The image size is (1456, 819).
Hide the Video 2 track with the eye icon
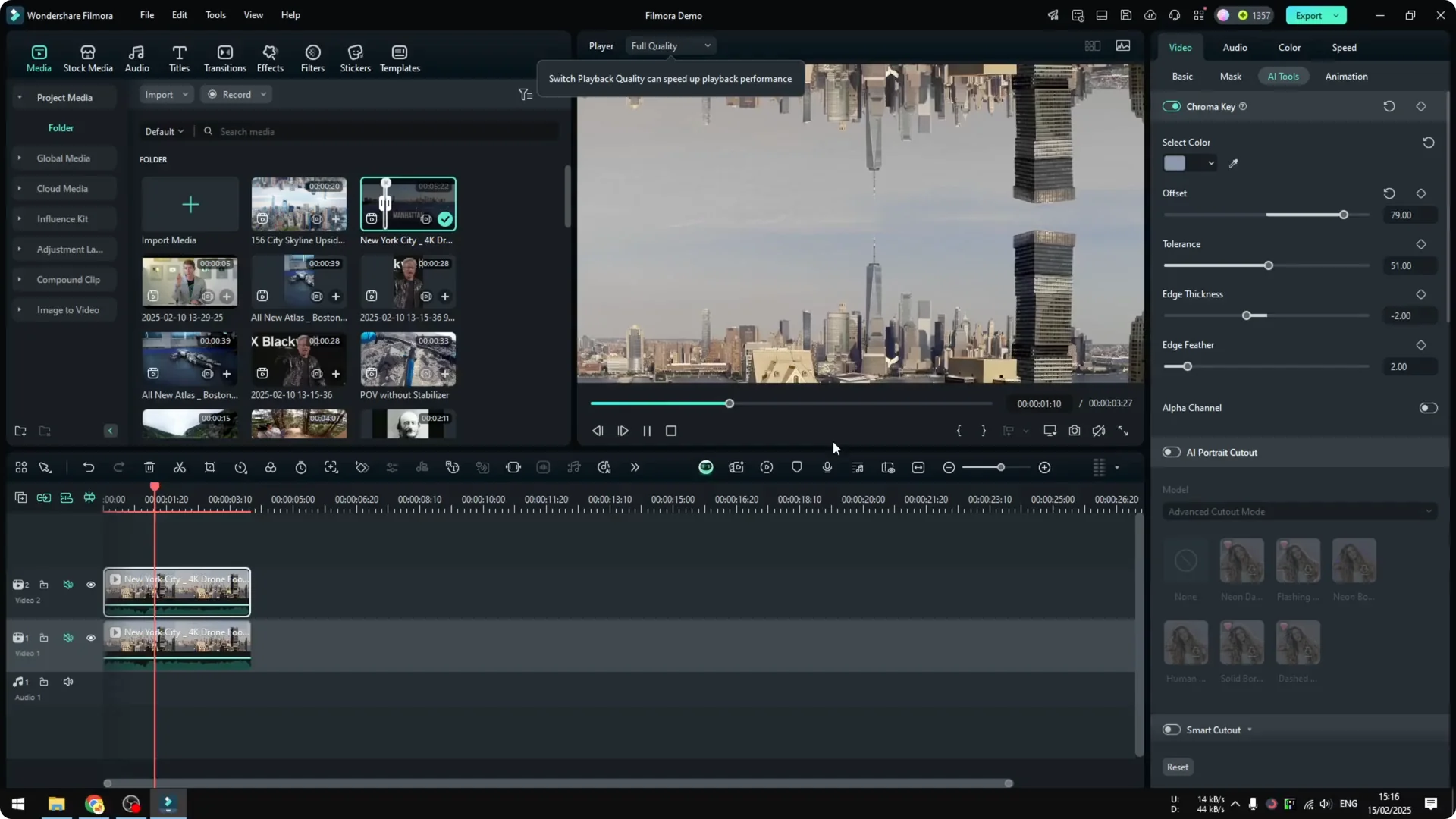(x=90, y=585)
